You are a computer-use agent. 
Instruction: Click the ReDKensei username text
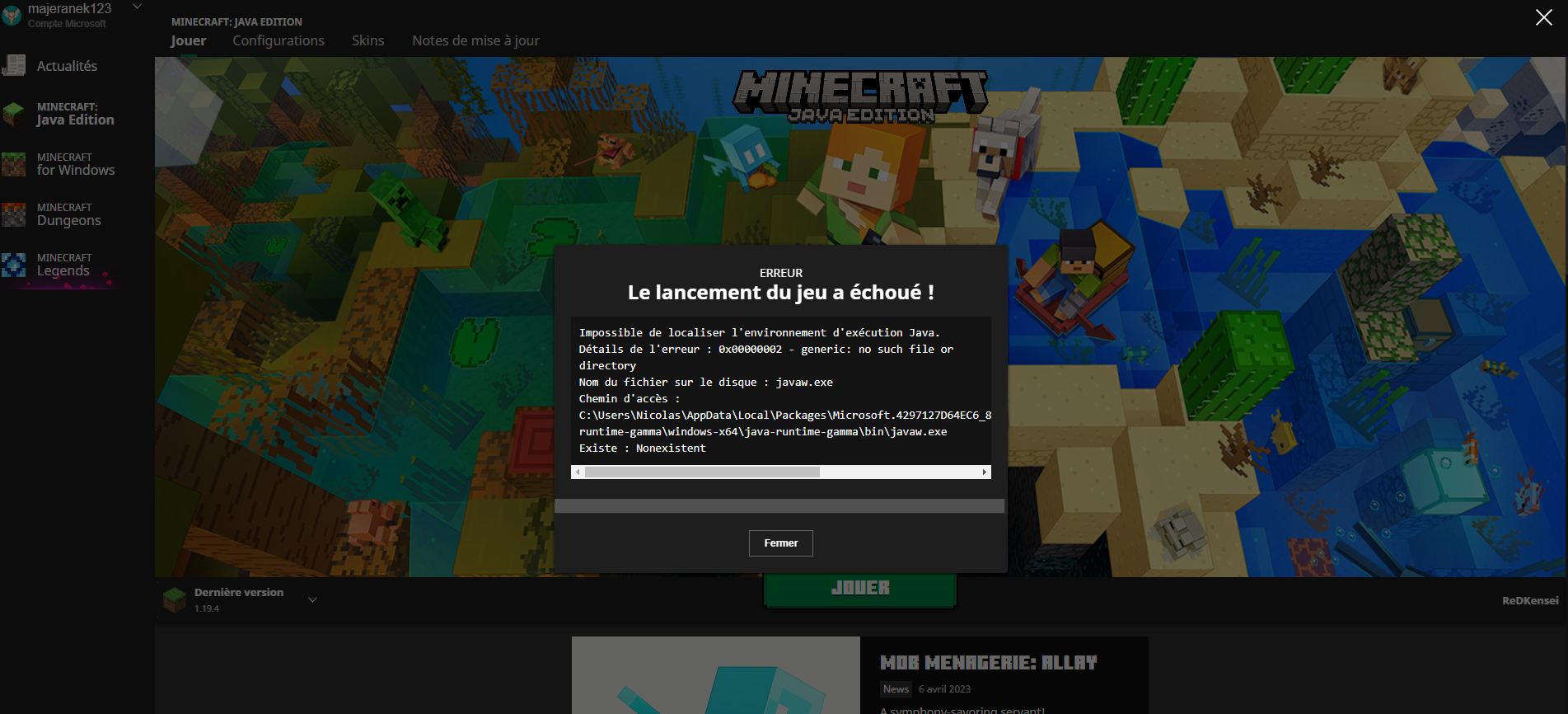point(1530,600)
